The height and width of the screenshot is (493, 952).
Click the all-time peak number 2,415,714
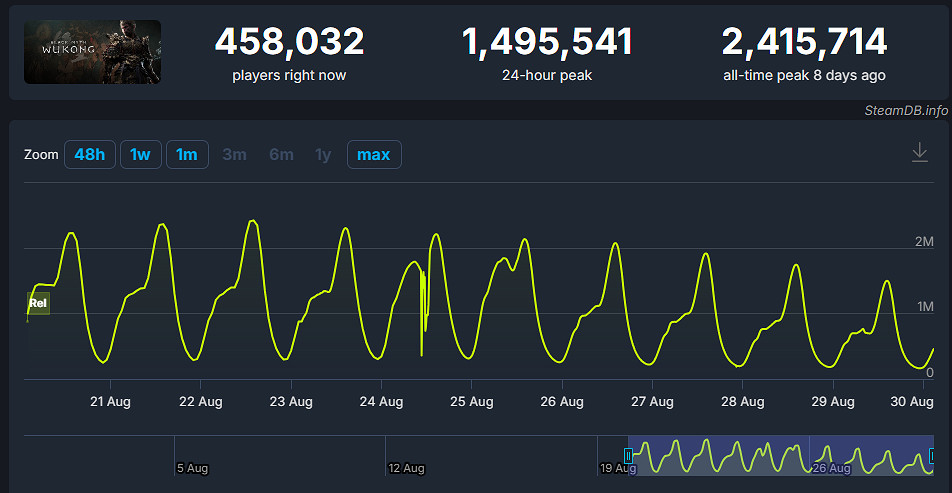804,42
